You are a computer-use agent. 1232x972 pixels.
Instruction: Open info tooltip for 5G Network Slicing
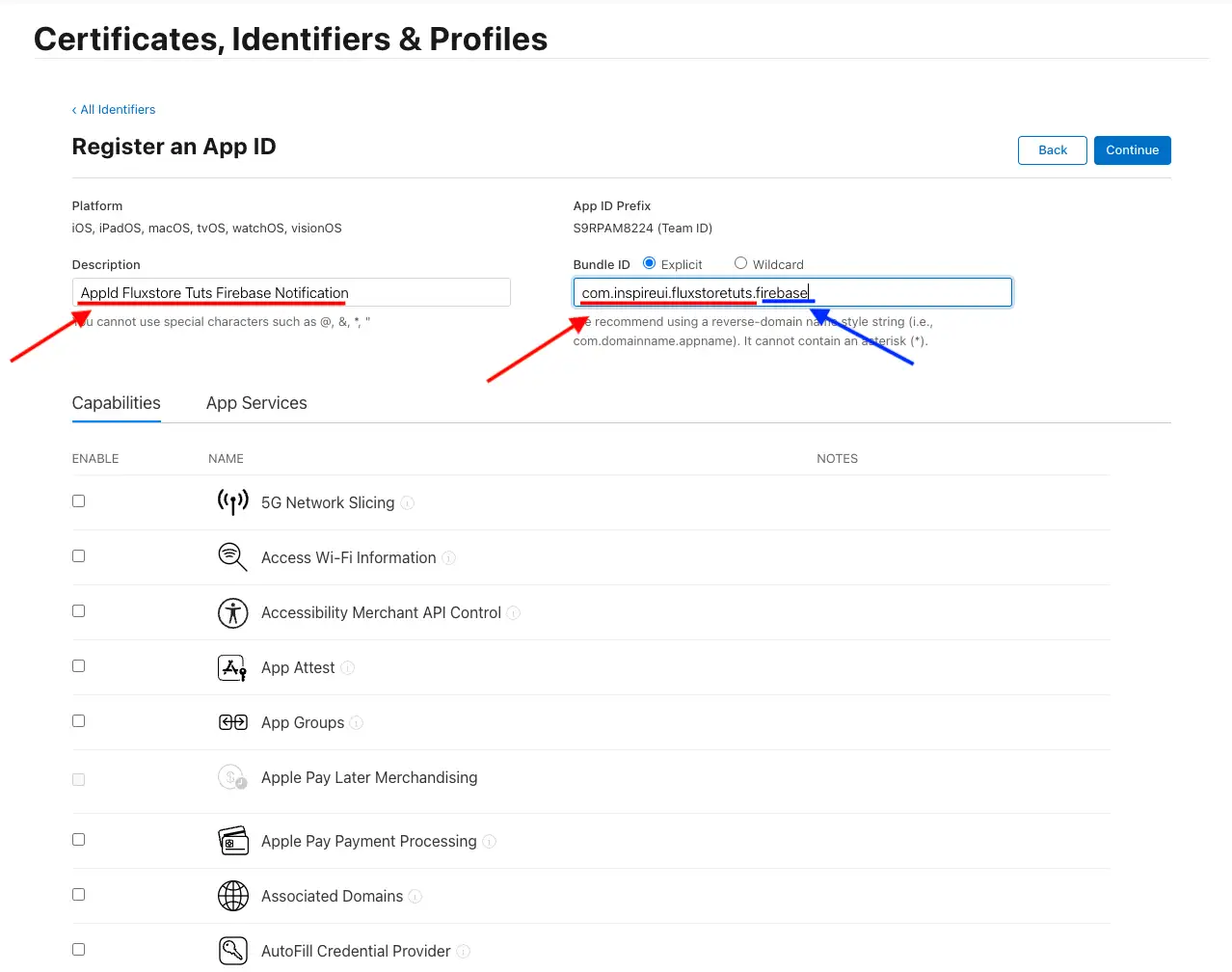point(408,503)
